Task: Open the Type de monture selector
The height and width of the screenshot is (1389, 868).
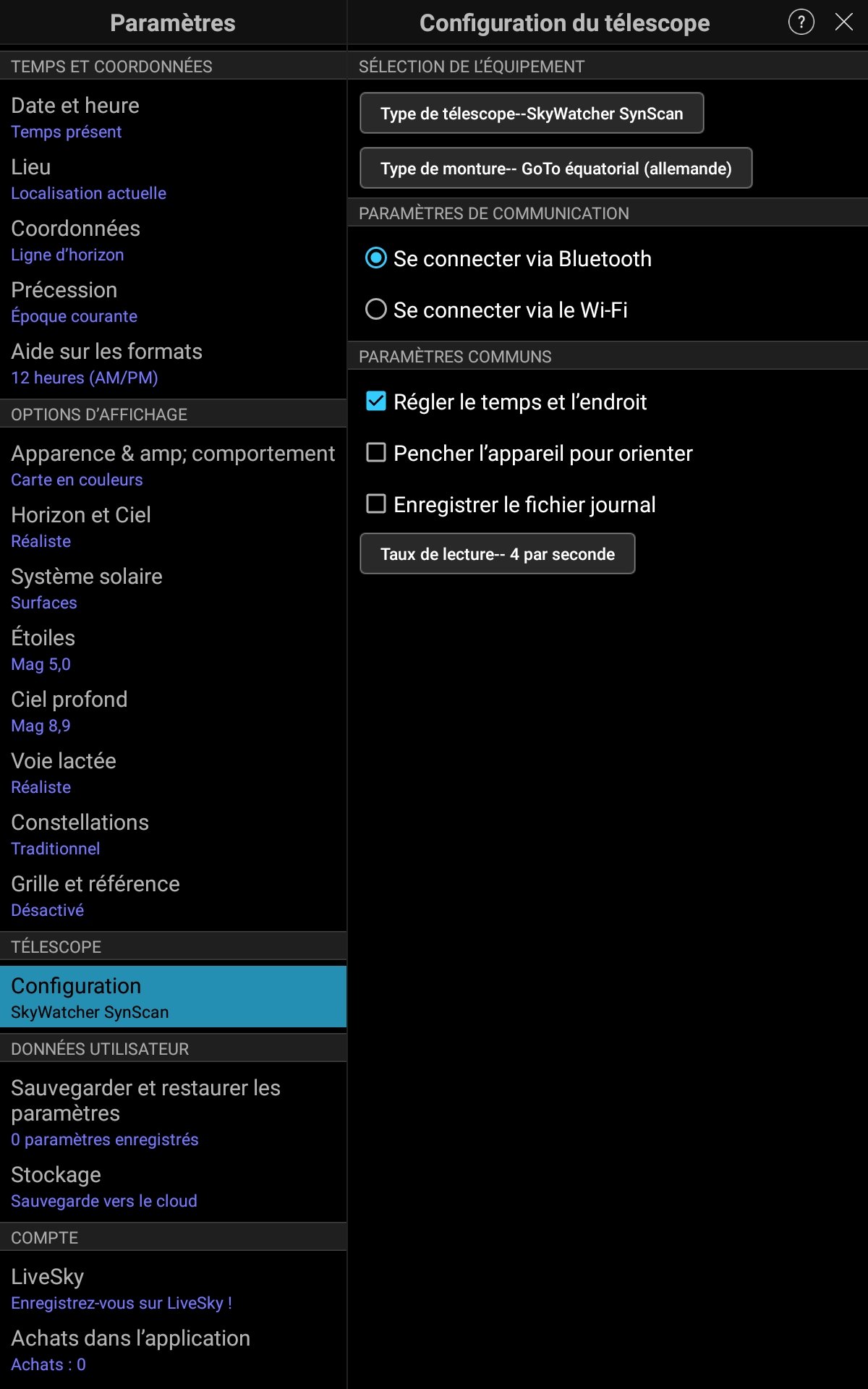Action: click(x=556, y=169)
